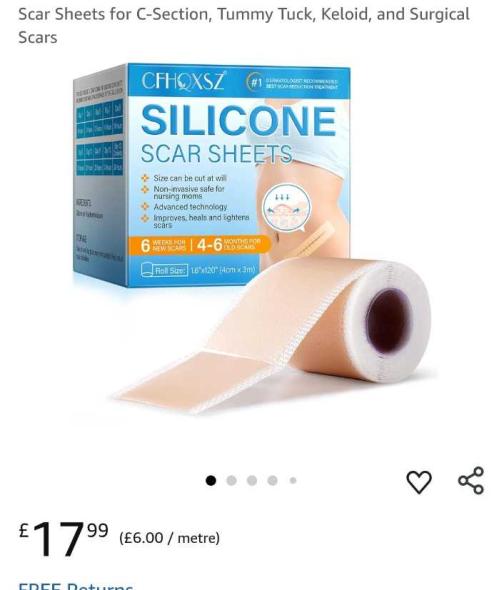This screenshot has width=504, height=590.
Task: Tap the share icon beside the heart
Action: [471, 481]
